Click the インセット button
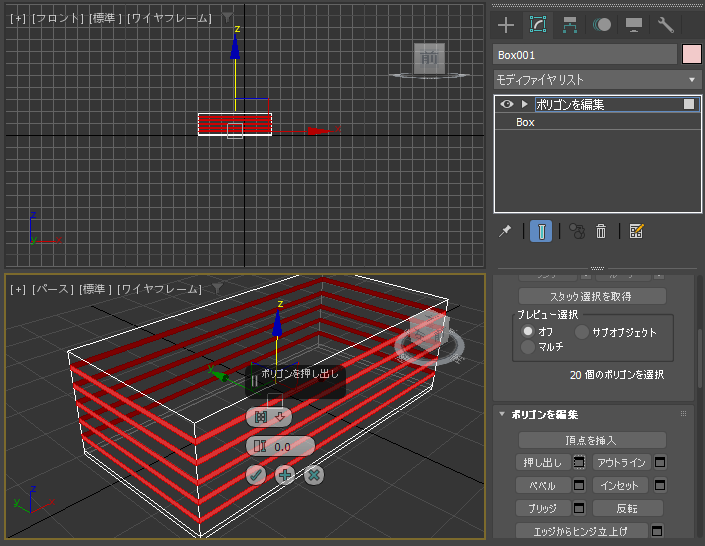 (x=620, y=485)
